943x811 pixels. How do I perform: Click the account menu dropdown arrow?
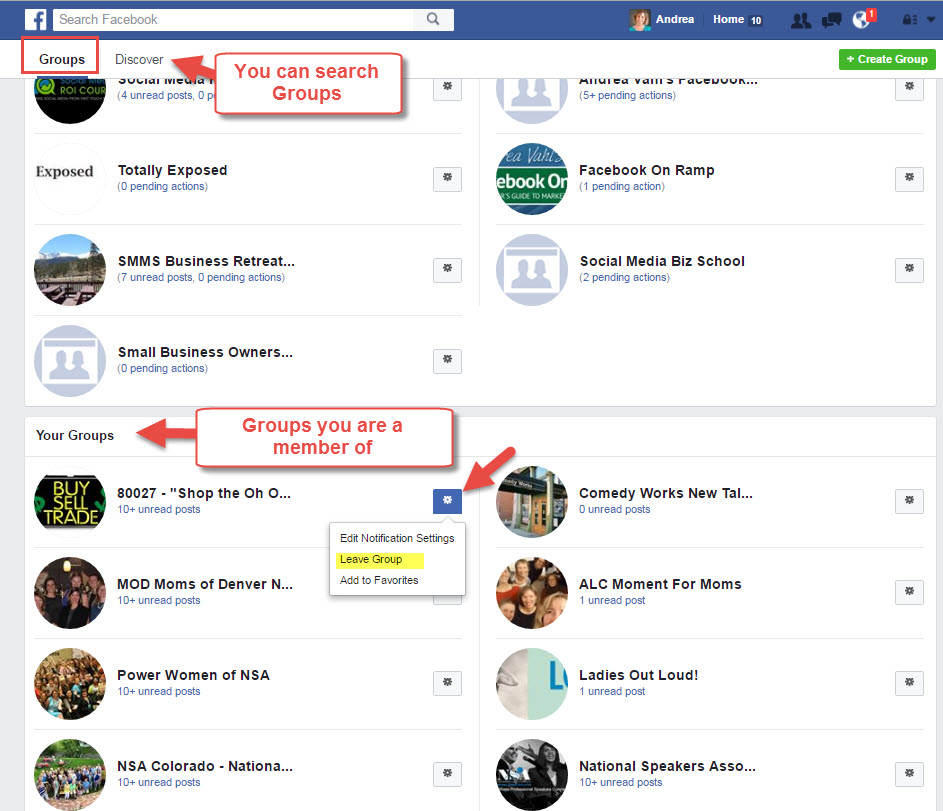click(930, 19)
